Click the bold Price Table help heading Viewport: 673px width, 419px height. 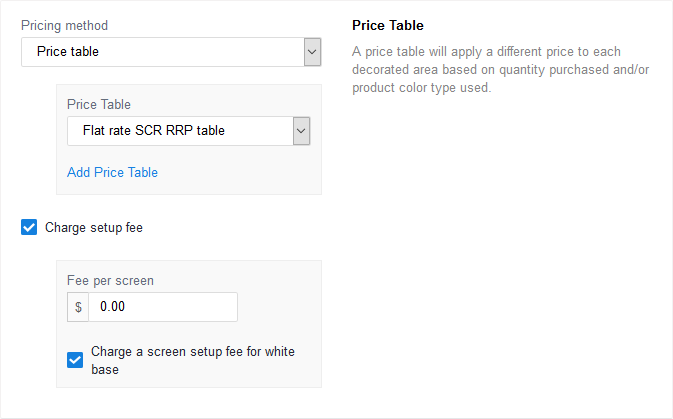[388, 25]
